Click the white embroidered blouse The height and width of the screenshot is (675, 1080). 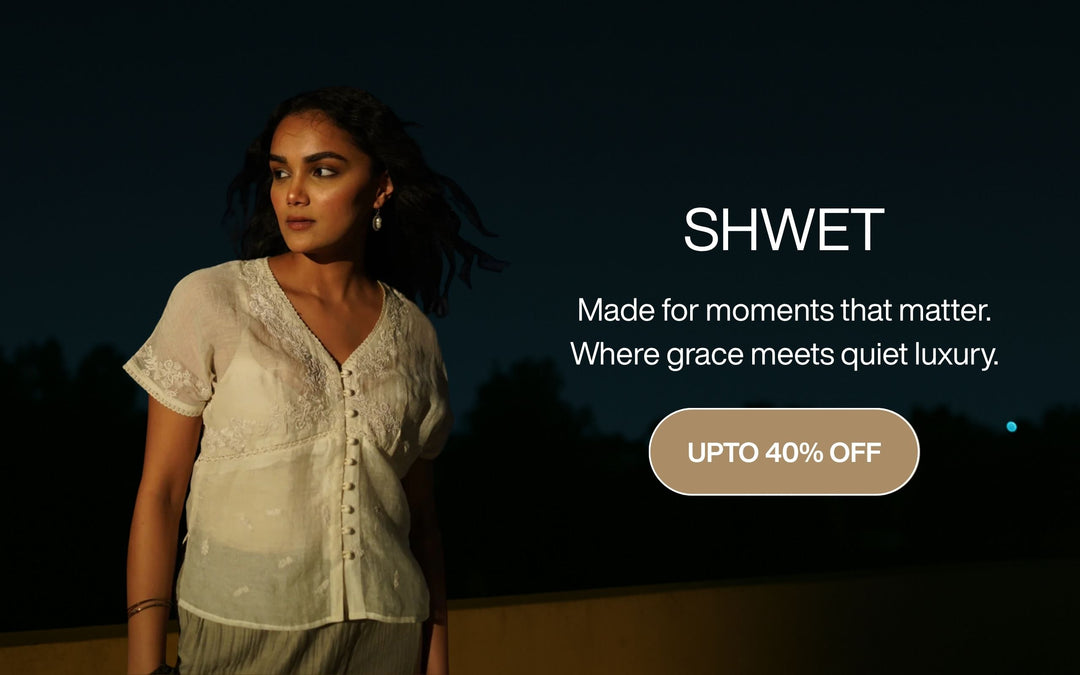pos(296,441)
